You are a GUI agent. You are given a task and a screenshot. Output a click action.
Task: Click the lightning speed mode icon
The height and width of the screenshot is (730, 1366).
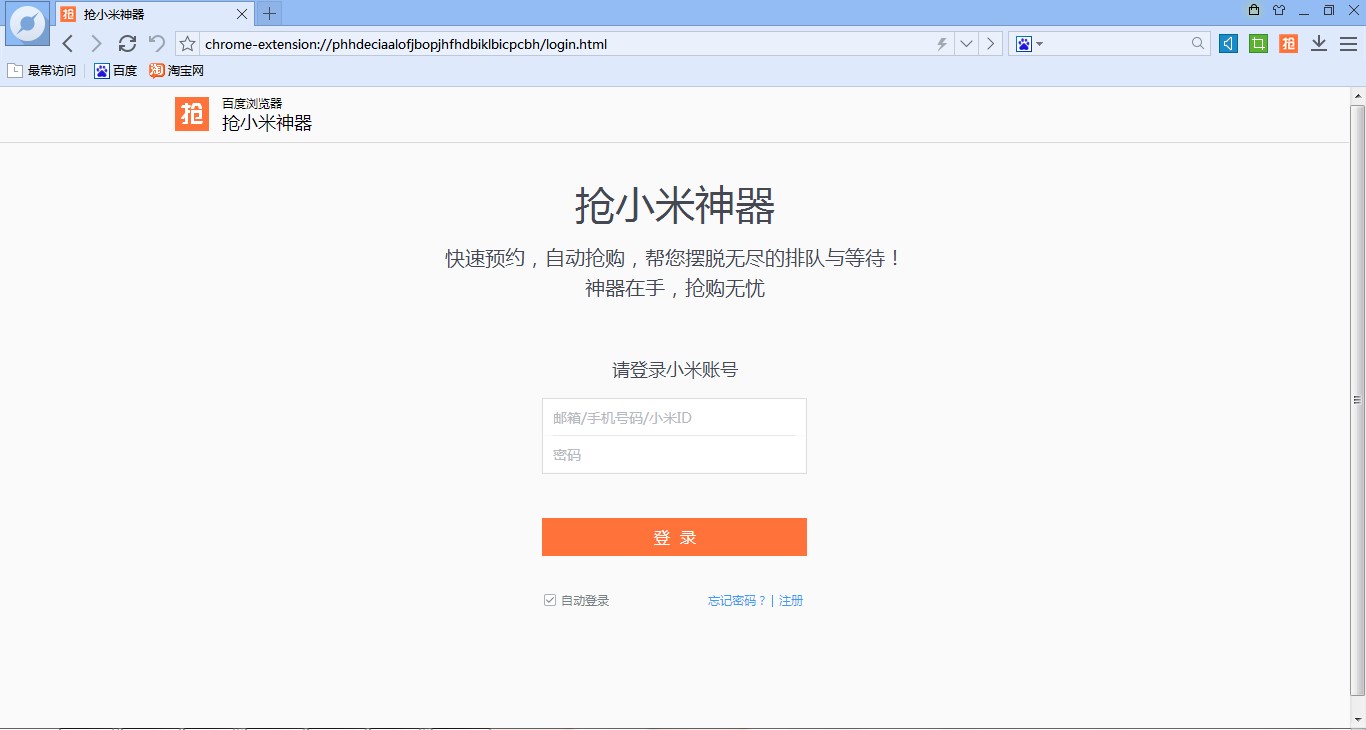tap(942, 44)
